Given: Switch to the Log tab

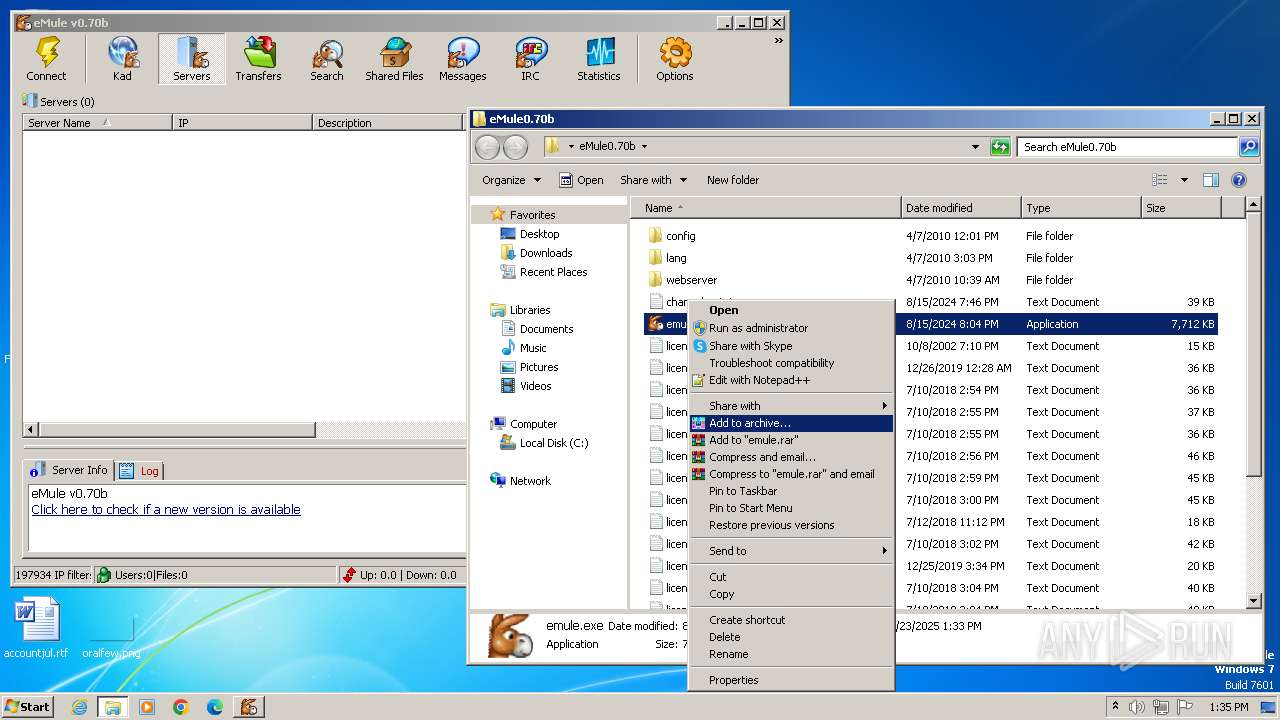Looking at the screenshot, I should coord(140,470).
